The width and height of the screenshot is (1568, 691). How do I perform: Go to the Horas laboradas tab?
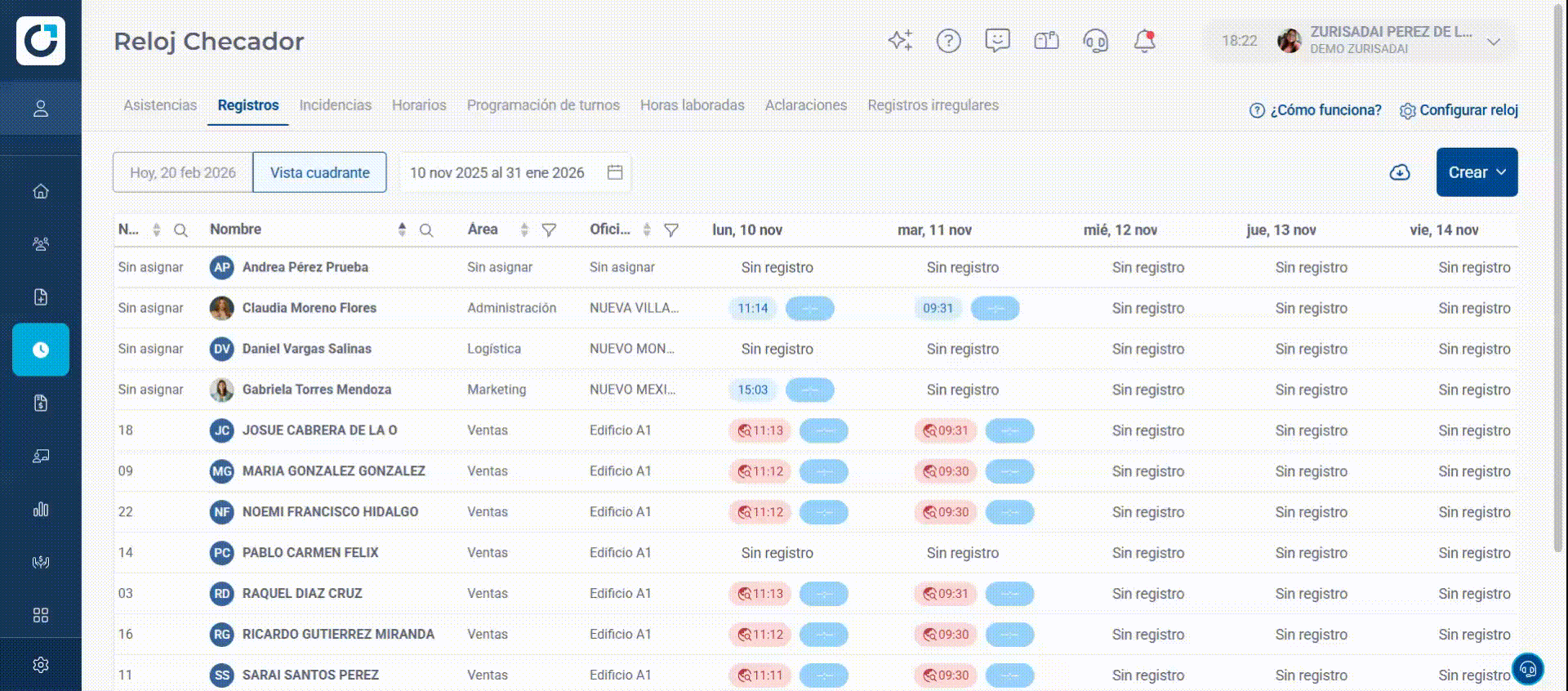[693, 105]
